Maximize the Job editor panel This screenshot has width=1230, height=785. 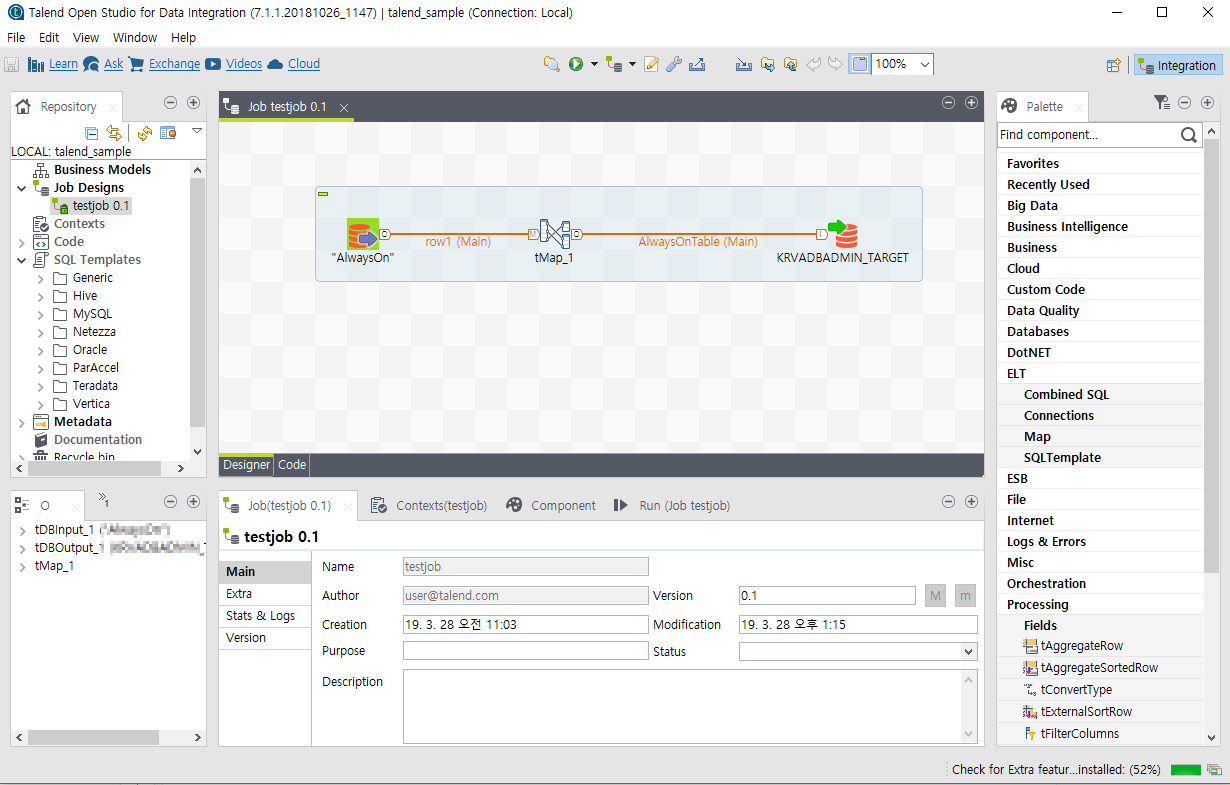(971, 103)
